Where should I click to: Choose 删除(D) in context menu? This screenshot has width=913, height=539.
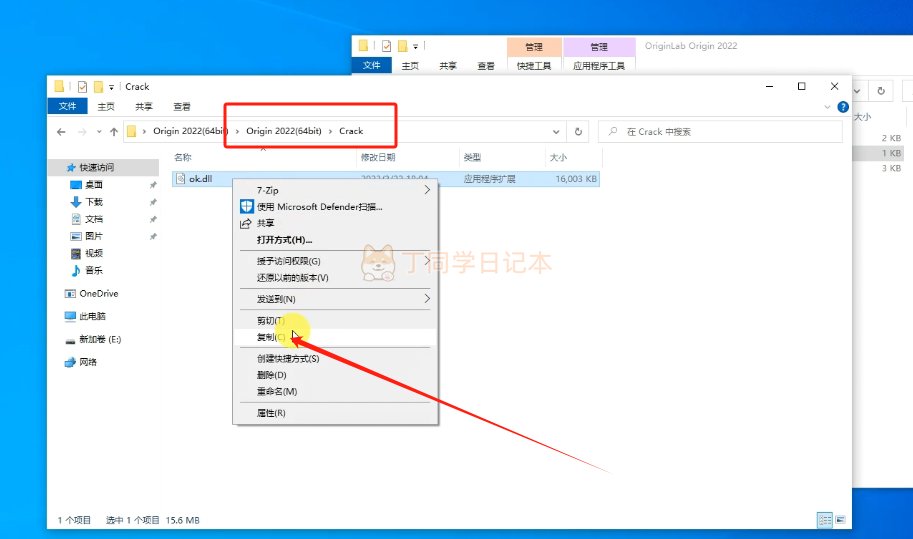coord(335,375)
